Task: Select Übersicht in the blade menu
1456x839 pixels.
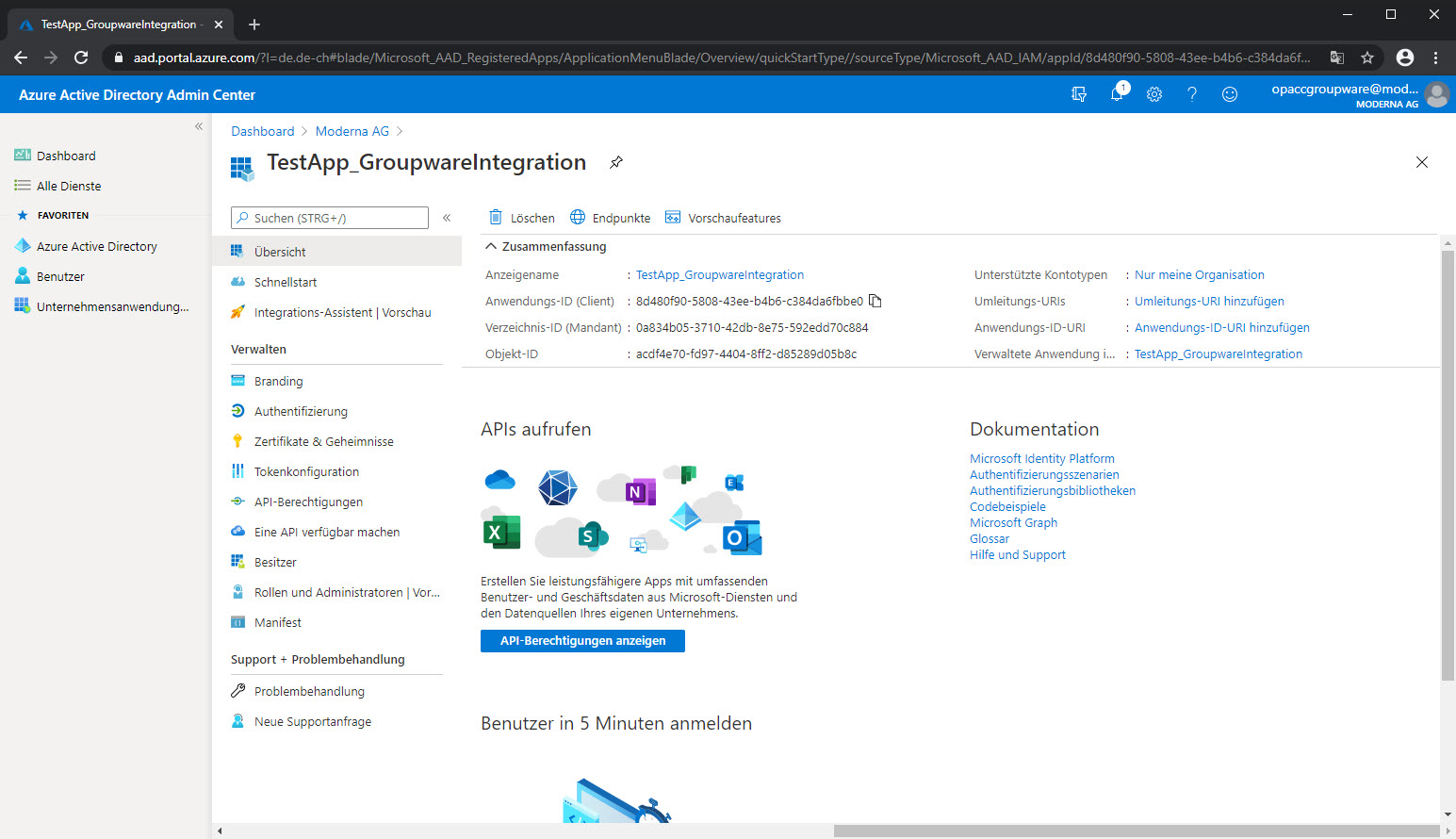Action: 336,252
